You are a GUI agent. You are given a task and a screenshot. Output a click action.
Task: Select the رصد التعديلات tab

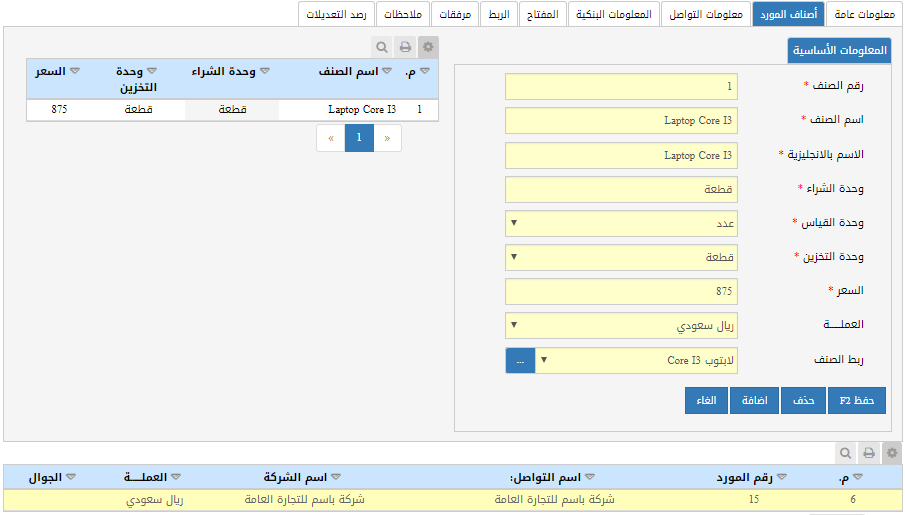click(x=336, y=14)
